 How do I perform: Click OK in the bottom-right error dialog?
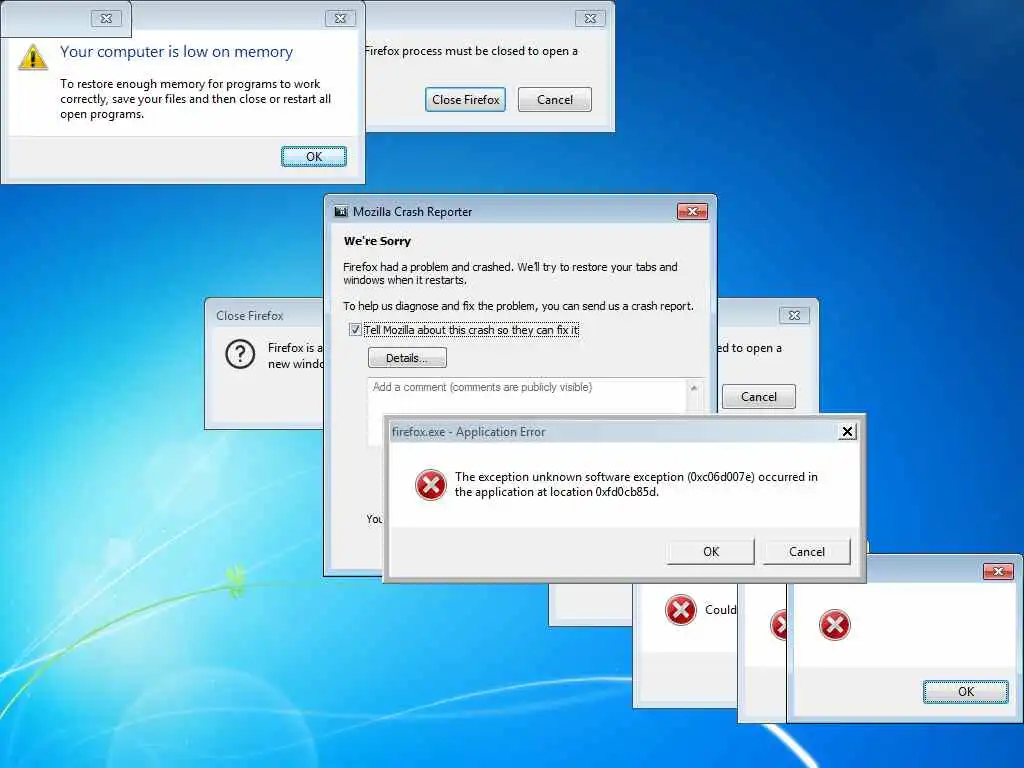(965, 692)
